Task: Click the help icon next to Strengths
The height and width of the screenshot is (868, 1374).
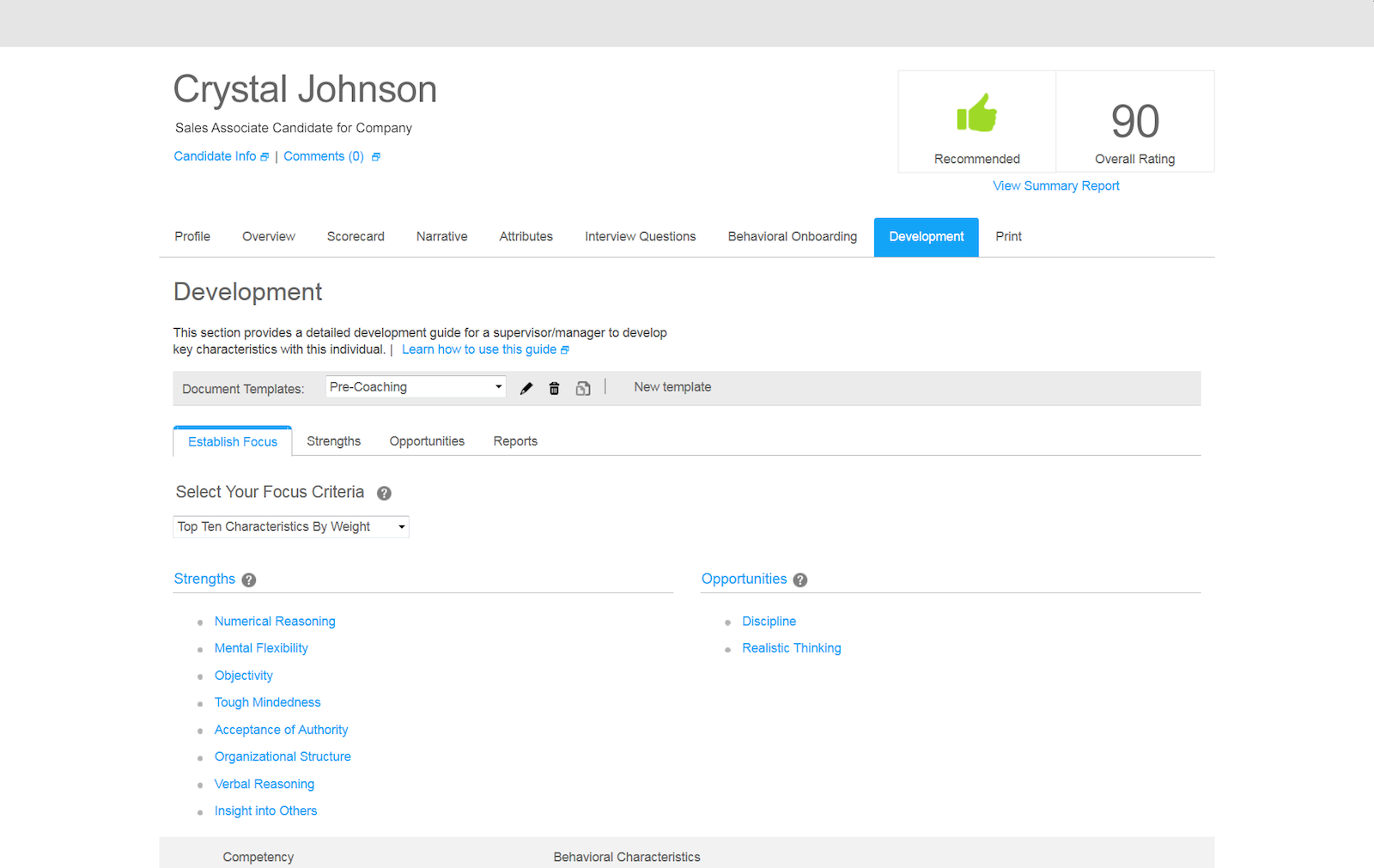Action: [249, 580]
